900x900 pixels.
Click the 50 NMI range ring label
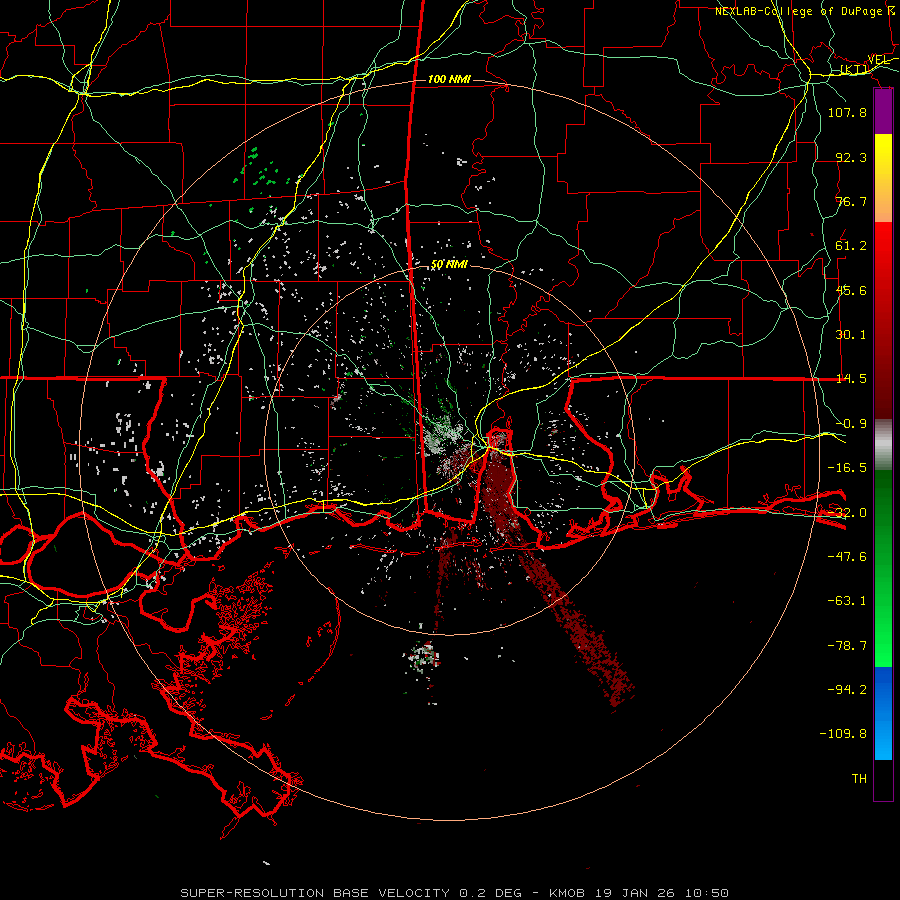(449, 265)
